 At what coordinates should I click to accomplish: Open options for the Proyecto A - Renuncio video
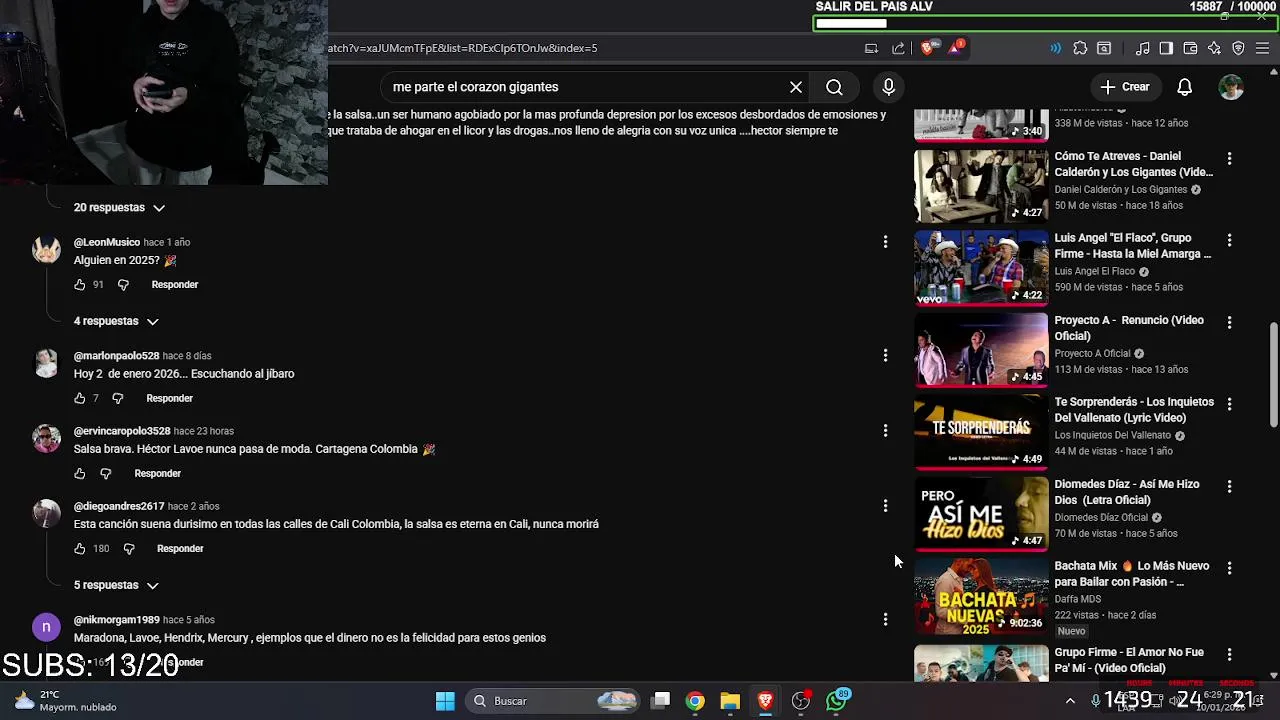point(1229,322)
